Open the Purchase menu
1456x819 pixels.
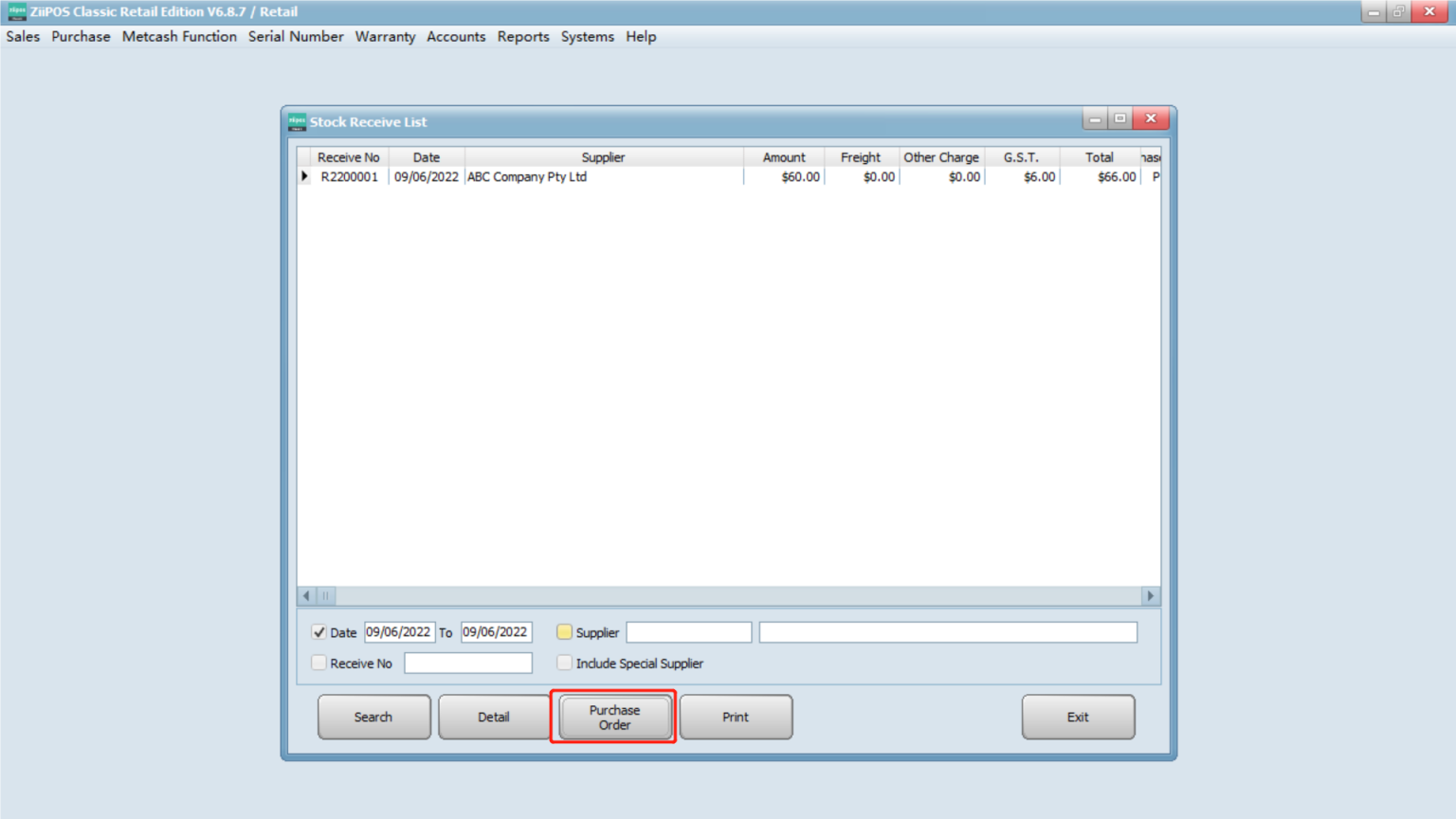coord(81,36)
